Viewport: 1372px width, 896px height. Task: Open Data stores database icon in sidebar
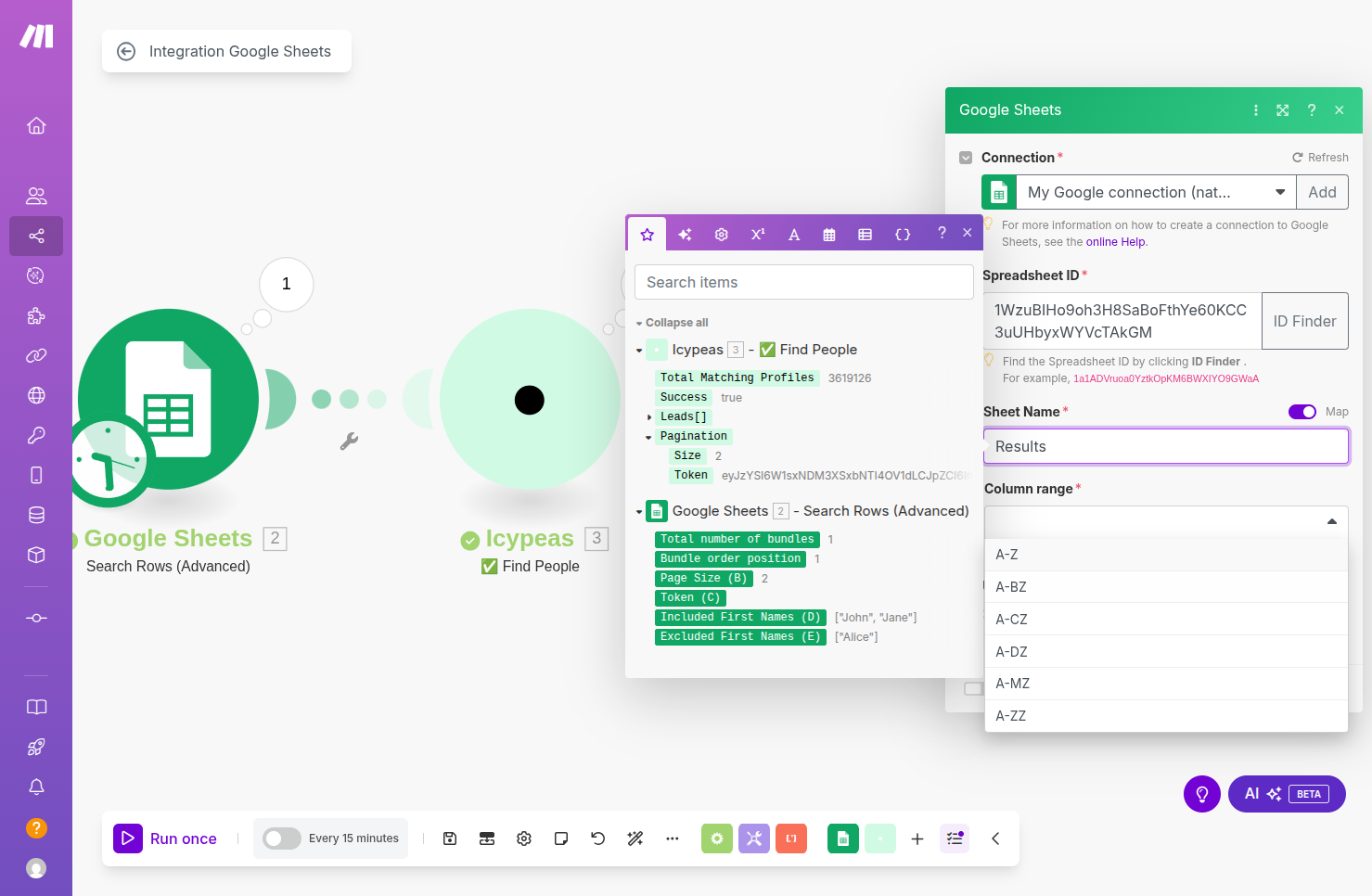tap(36, 515)
